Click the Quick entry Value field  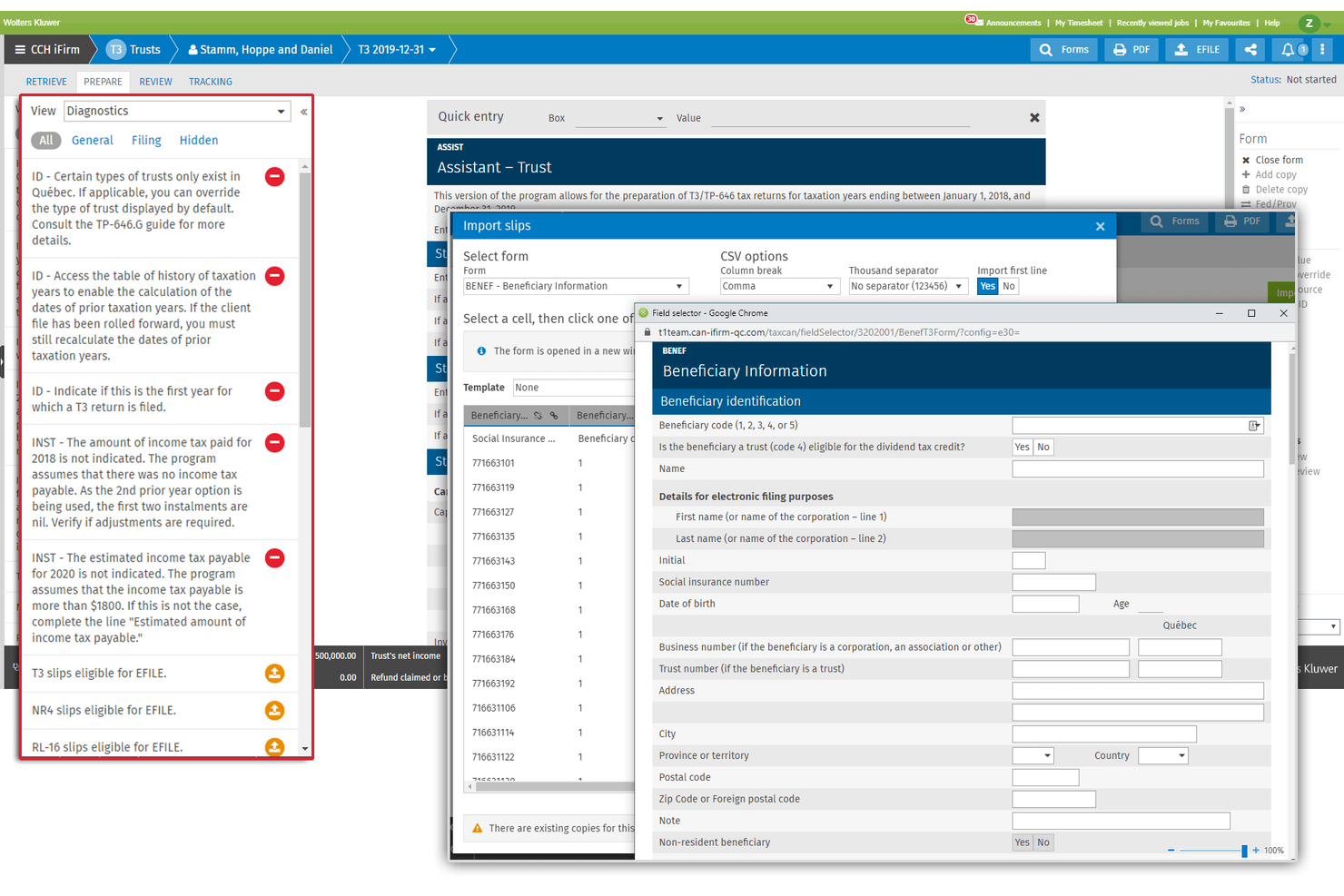click(840, 118)
